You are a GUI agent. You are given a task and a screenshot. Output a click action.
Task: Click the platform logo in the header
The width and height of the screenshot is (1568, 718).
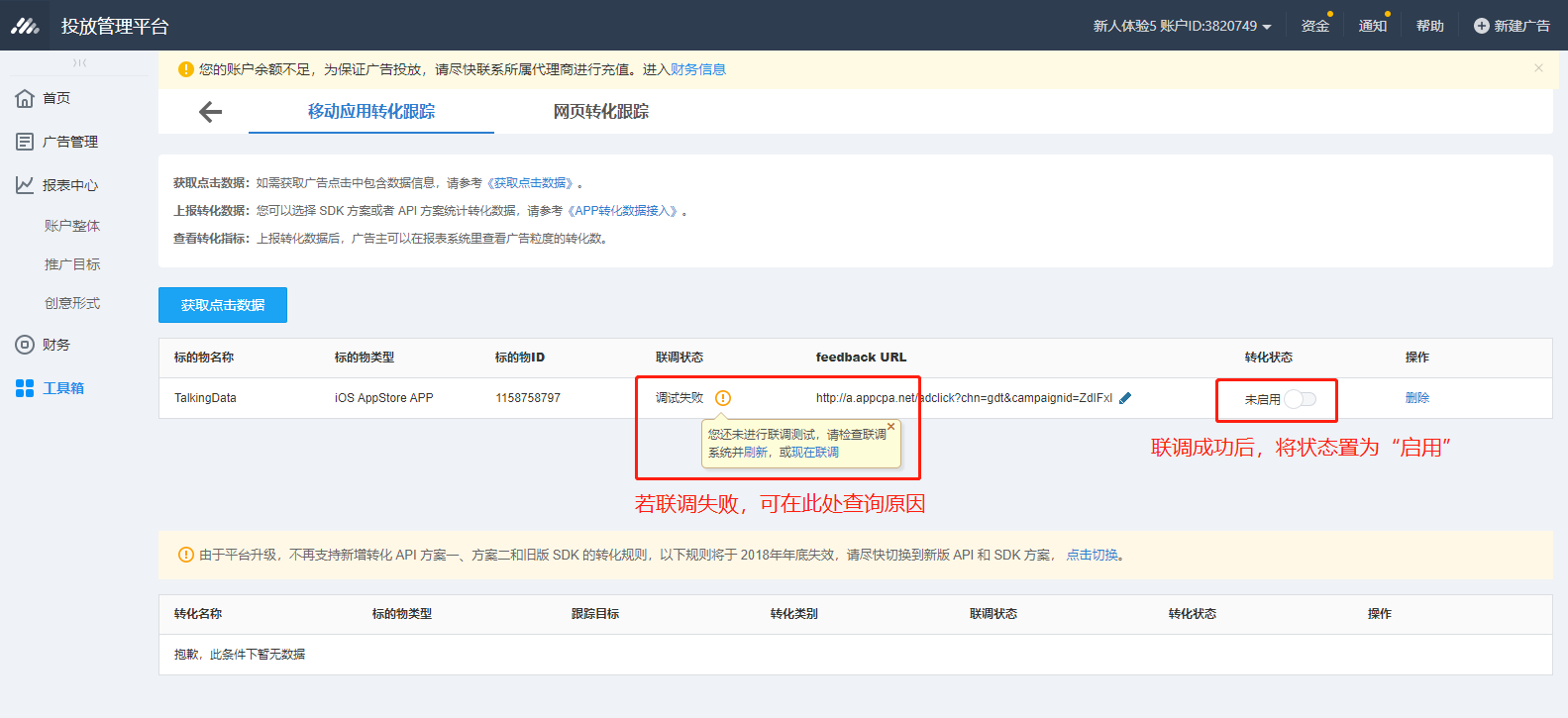[x=25, y=26]
